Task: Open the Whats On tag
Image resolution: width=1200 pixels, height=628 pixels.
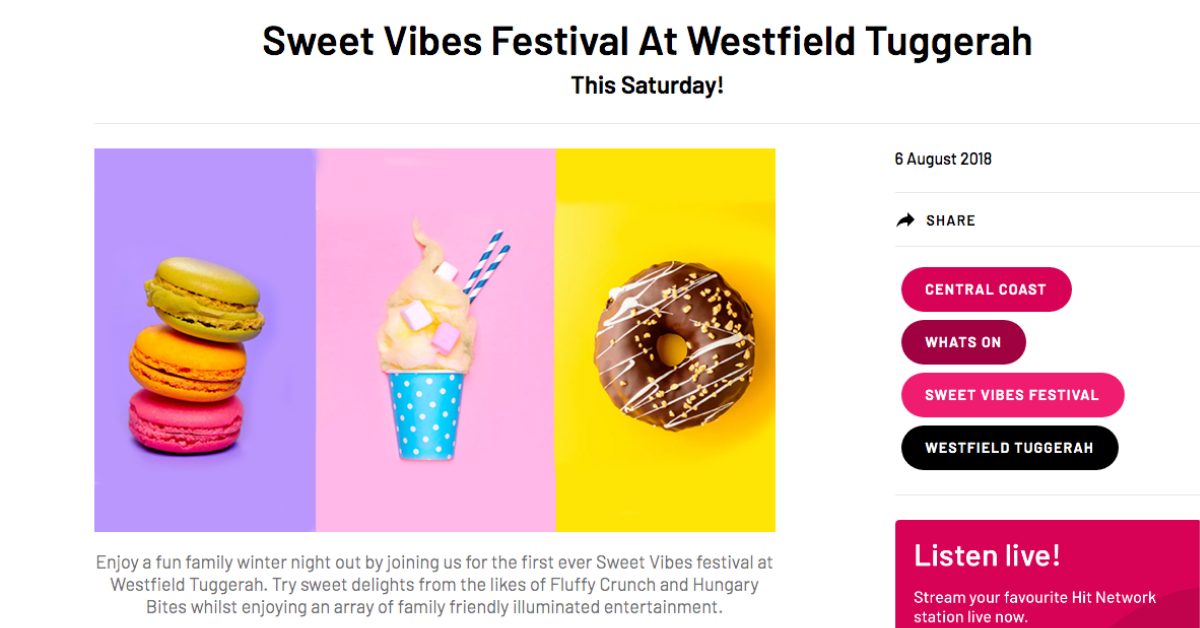Action: pos(963,342)
